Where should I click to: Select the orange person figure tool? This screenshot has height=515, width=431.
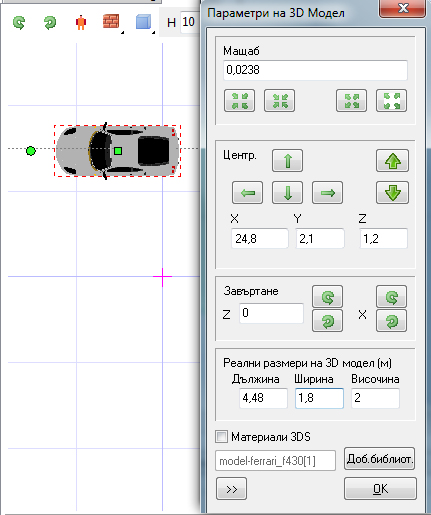click(x=81, y=23)
